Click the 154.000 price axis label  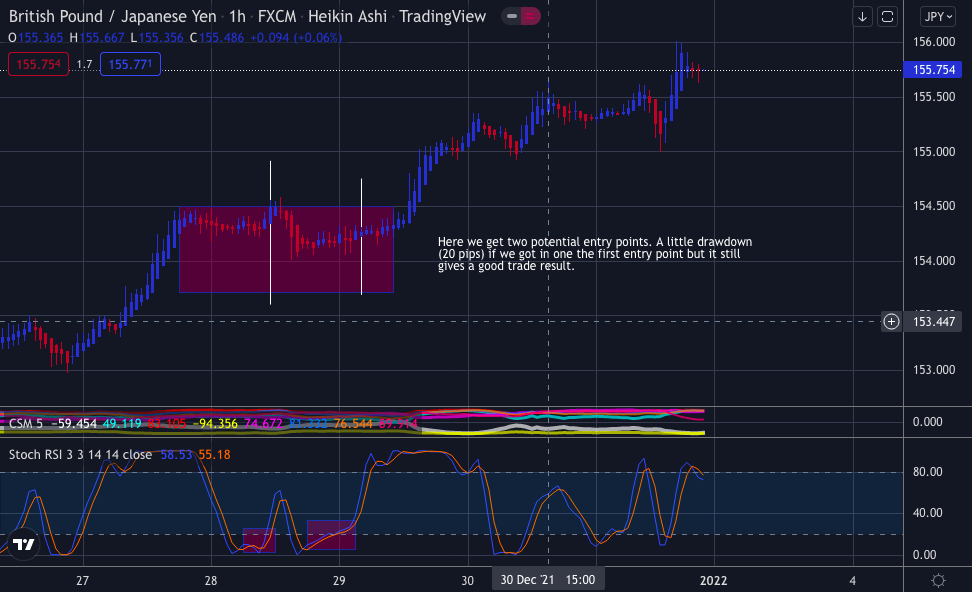click(934, 260)
